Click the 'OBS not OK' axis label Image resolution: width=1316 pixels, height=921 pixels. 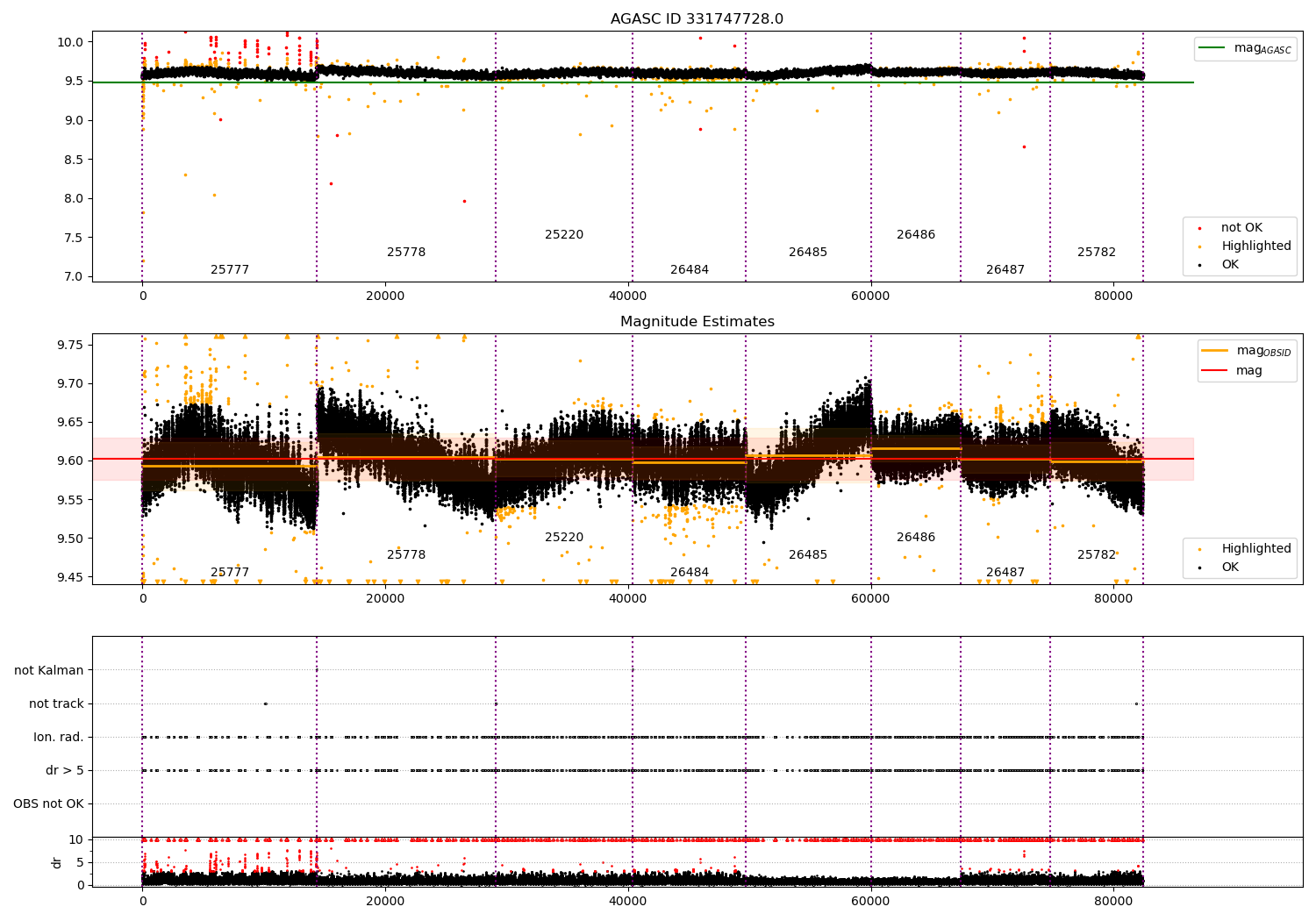49,804
